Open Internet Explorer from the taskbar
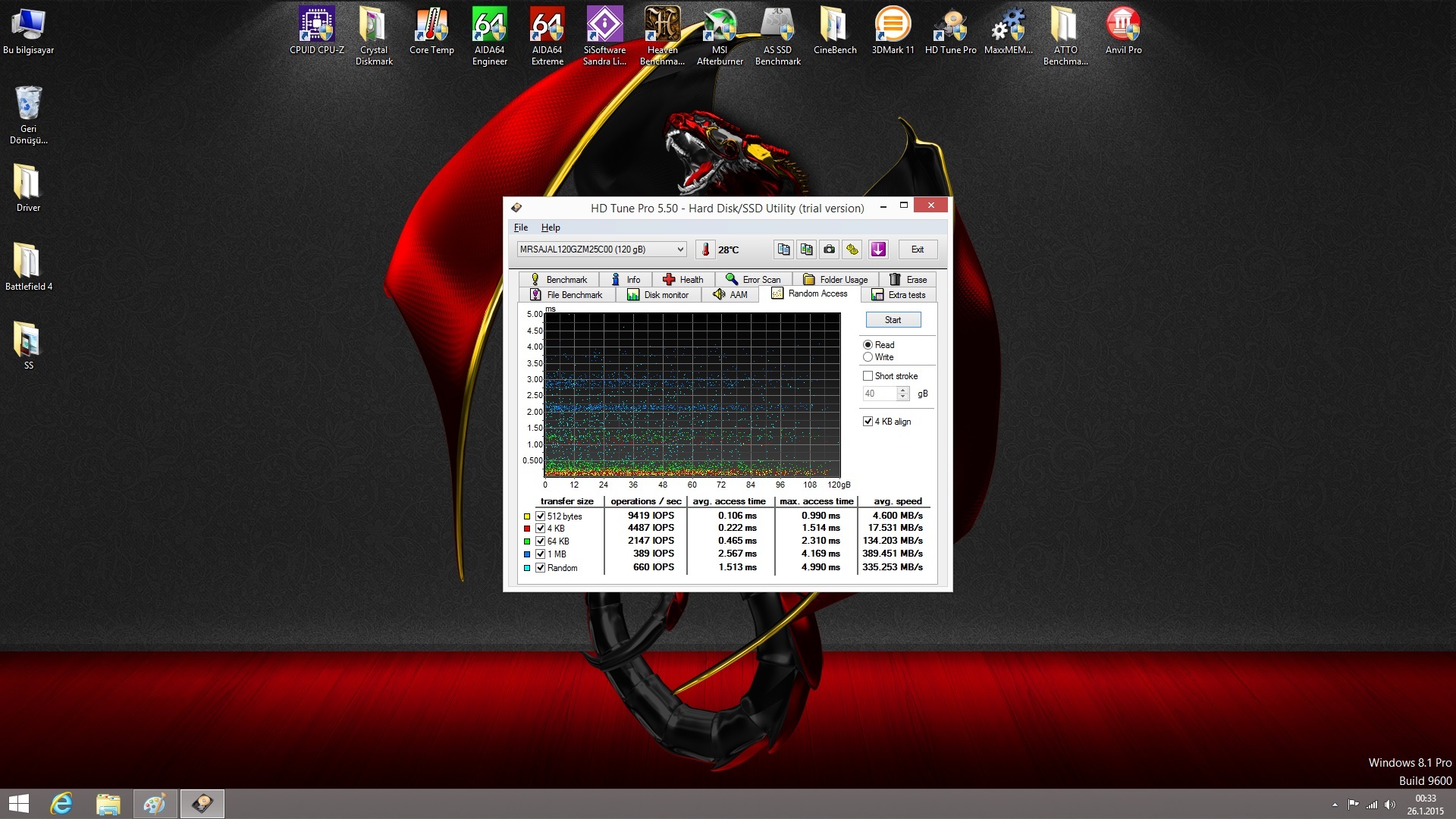This screenshot has height=819, width=1456. (61, 804)
